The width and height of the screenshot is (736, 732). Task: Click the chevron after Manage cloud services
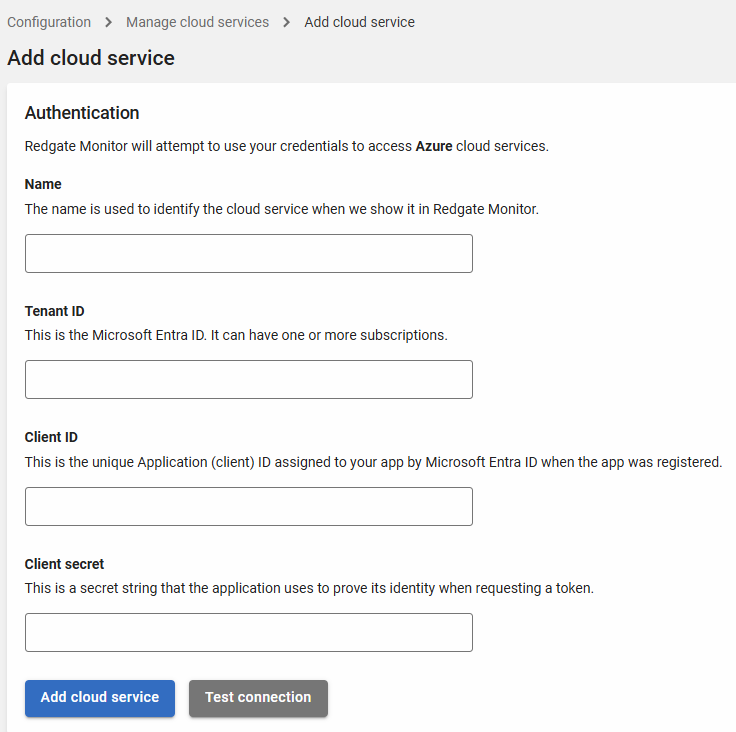(x=287, y=22)
